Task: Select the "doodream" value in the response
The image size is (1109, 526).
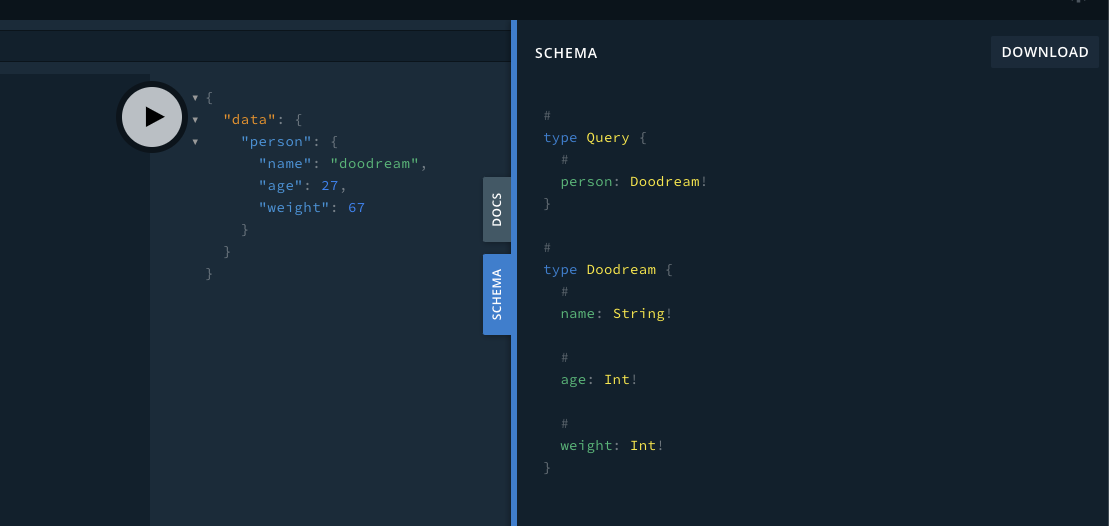Action: (x=375, y=163)
